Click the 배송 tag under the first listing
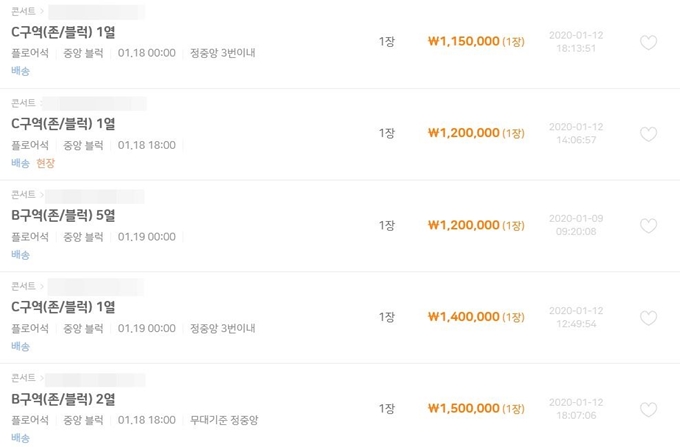Viewport: 680px width, 447px height. [20, 71]
